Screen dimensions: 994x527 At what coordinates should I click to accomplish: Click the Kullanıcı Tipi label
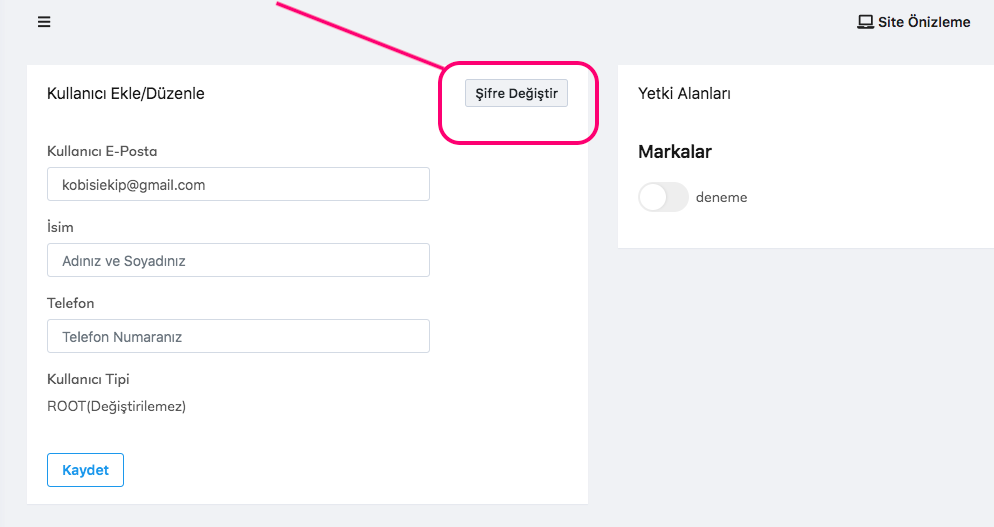point(88,379)
